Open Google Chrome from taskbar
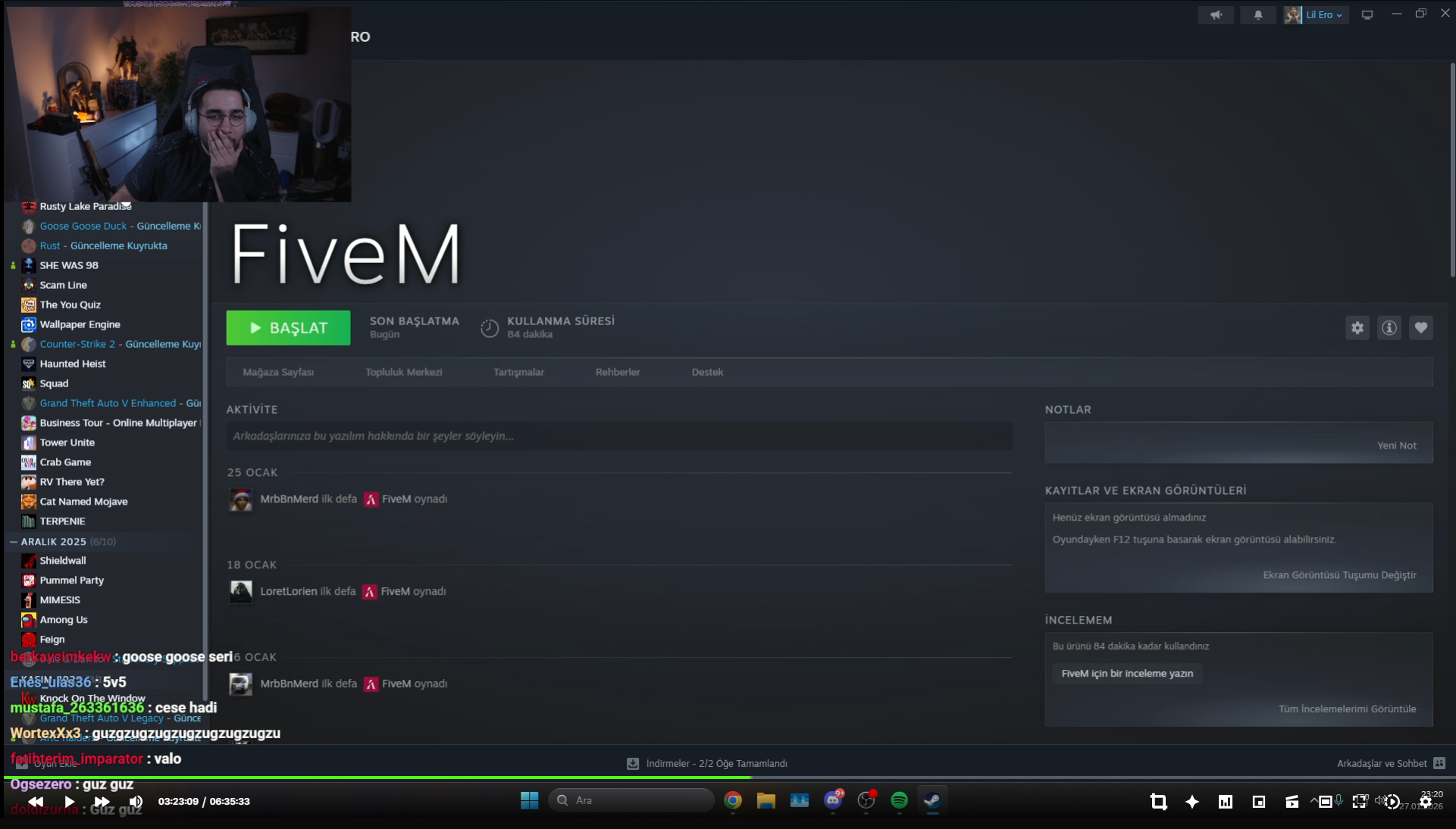The width and height of the screenshot is (1456, 829). (733, 800)
